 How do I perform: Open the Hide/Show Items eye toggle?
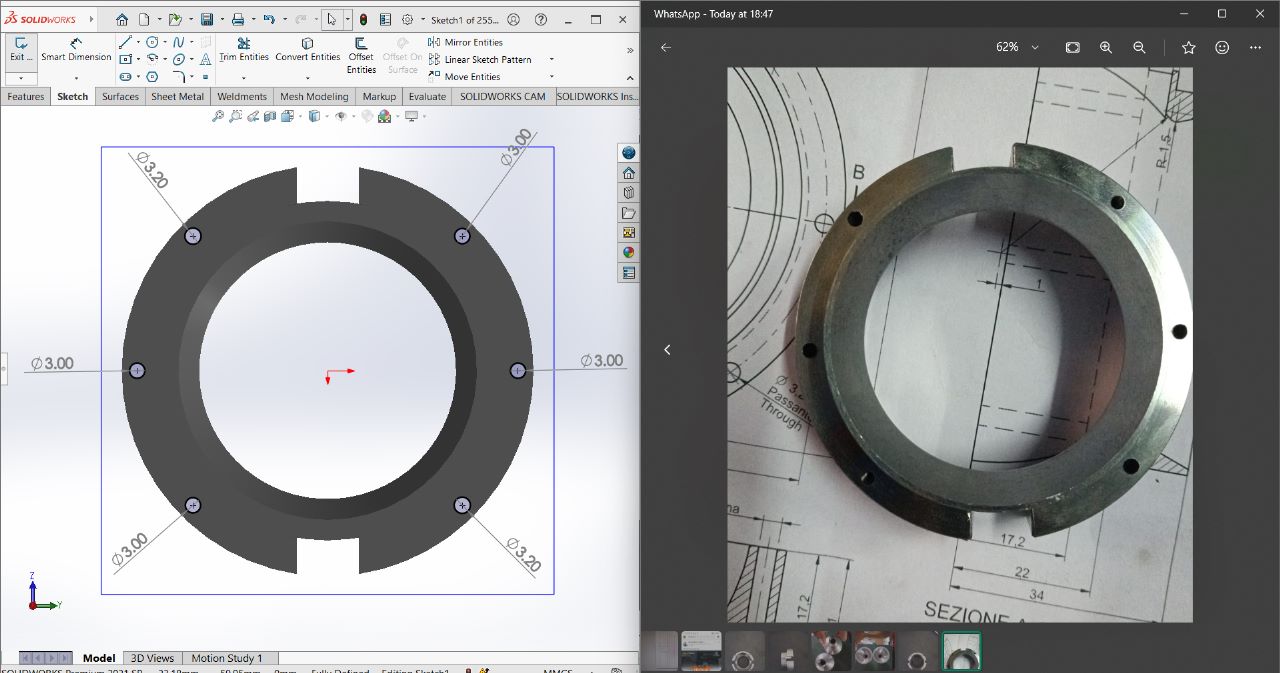(340, 117)
